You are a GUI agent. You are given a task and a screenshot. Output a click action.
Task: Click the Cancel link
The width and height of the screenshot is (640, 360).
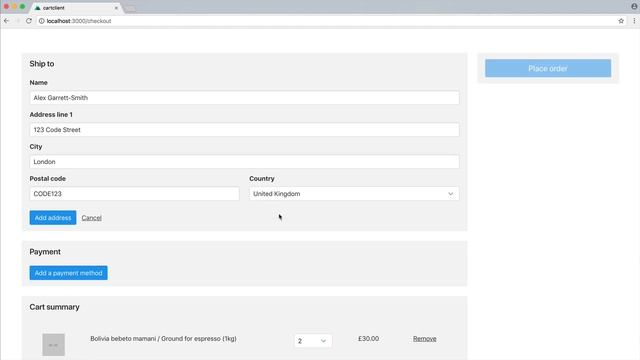pos(91,218)
